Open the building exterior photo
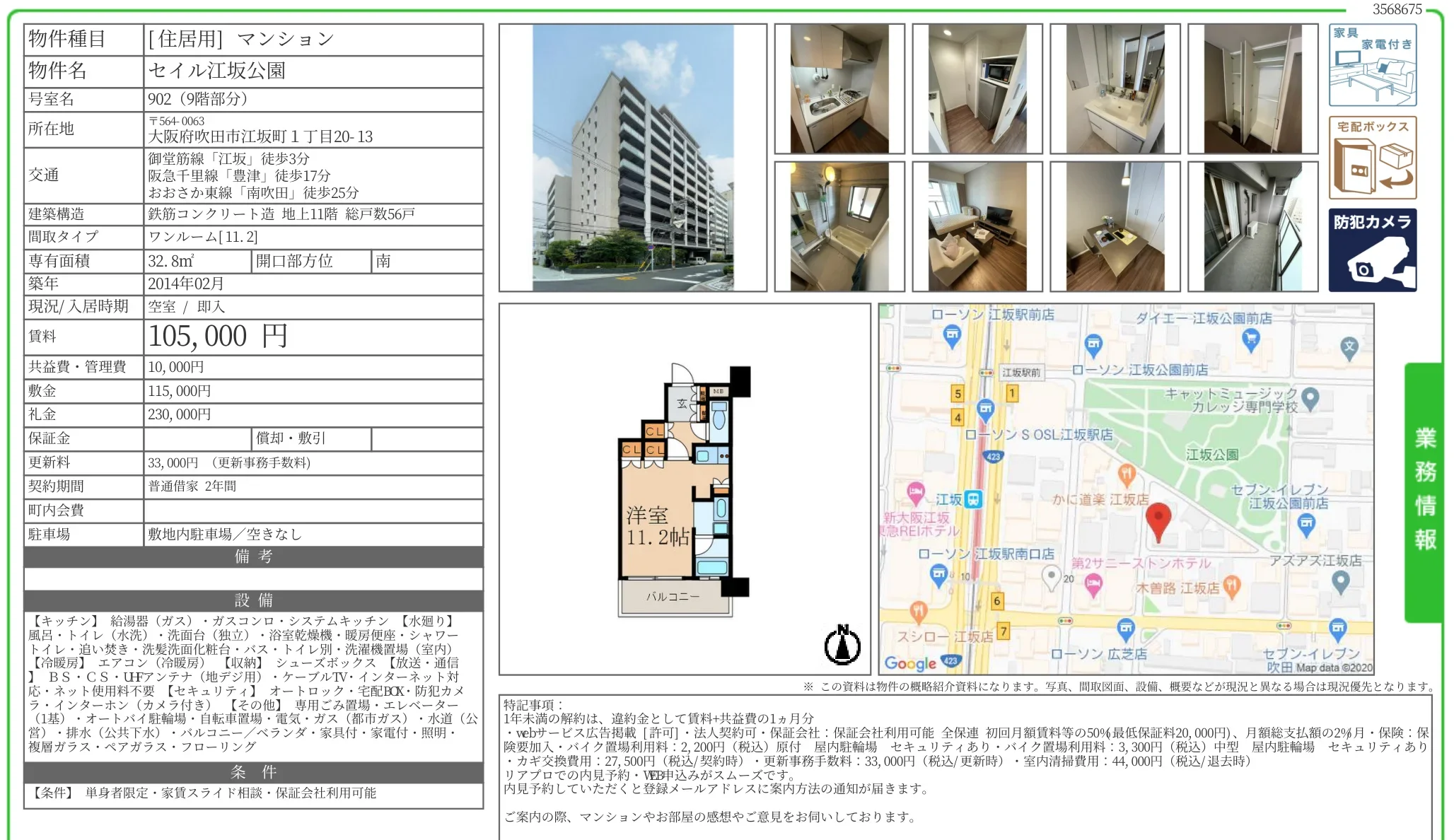 coord(633,158)
